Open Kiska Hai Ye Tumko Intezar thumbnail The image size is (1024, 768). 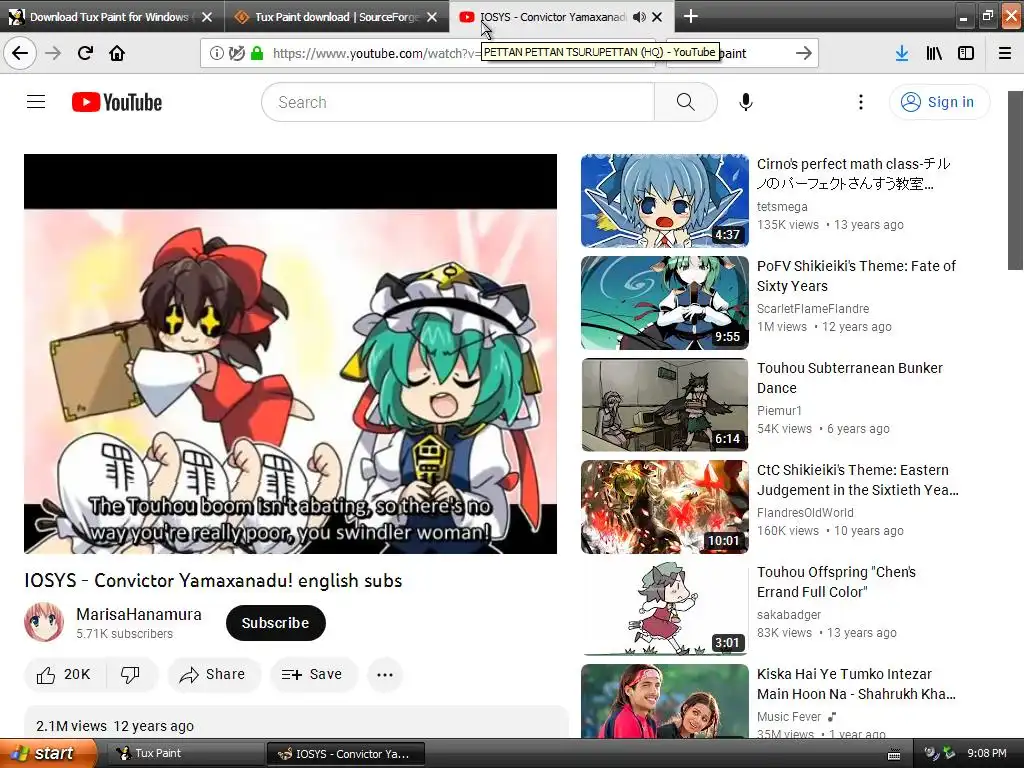click(665, 701)
